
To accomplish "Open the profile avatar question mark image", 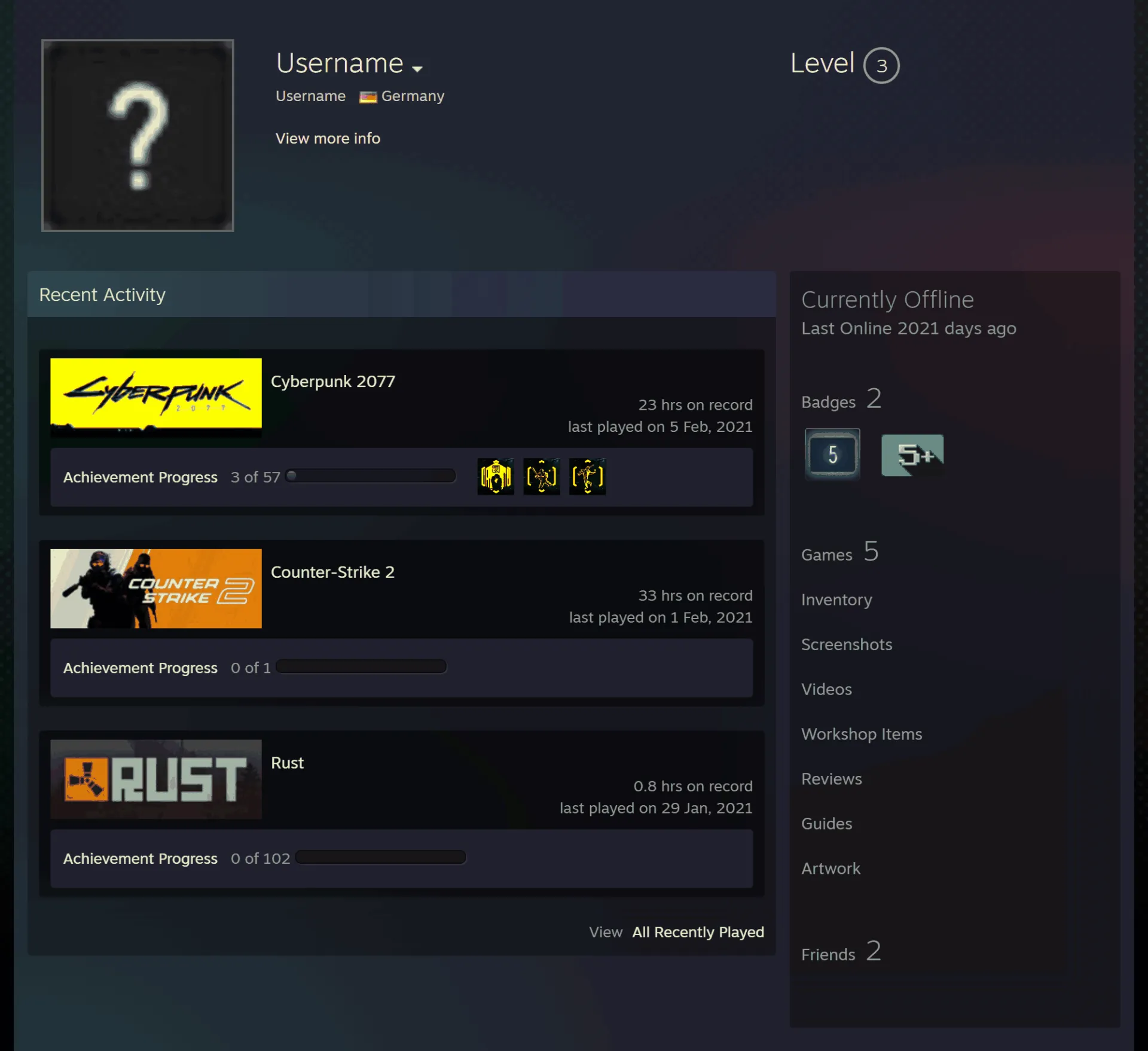I will point(138,135).
